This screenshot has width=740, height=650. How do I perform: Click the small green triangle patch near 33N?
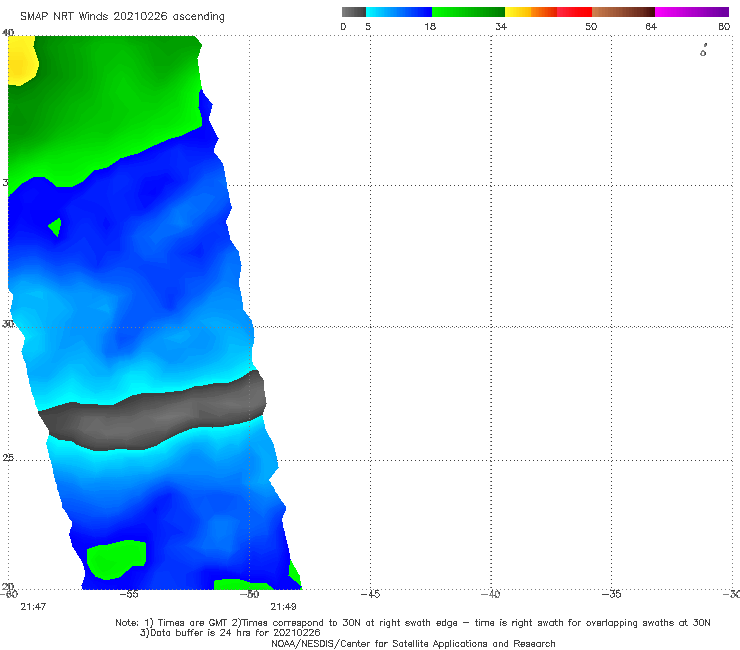click(56, 227)
